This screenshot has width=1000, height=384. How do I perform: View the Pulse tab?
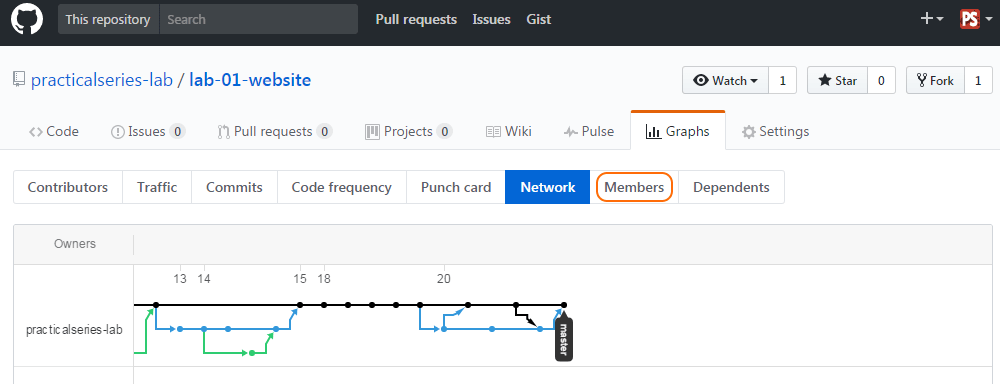(x=589, y=131)
